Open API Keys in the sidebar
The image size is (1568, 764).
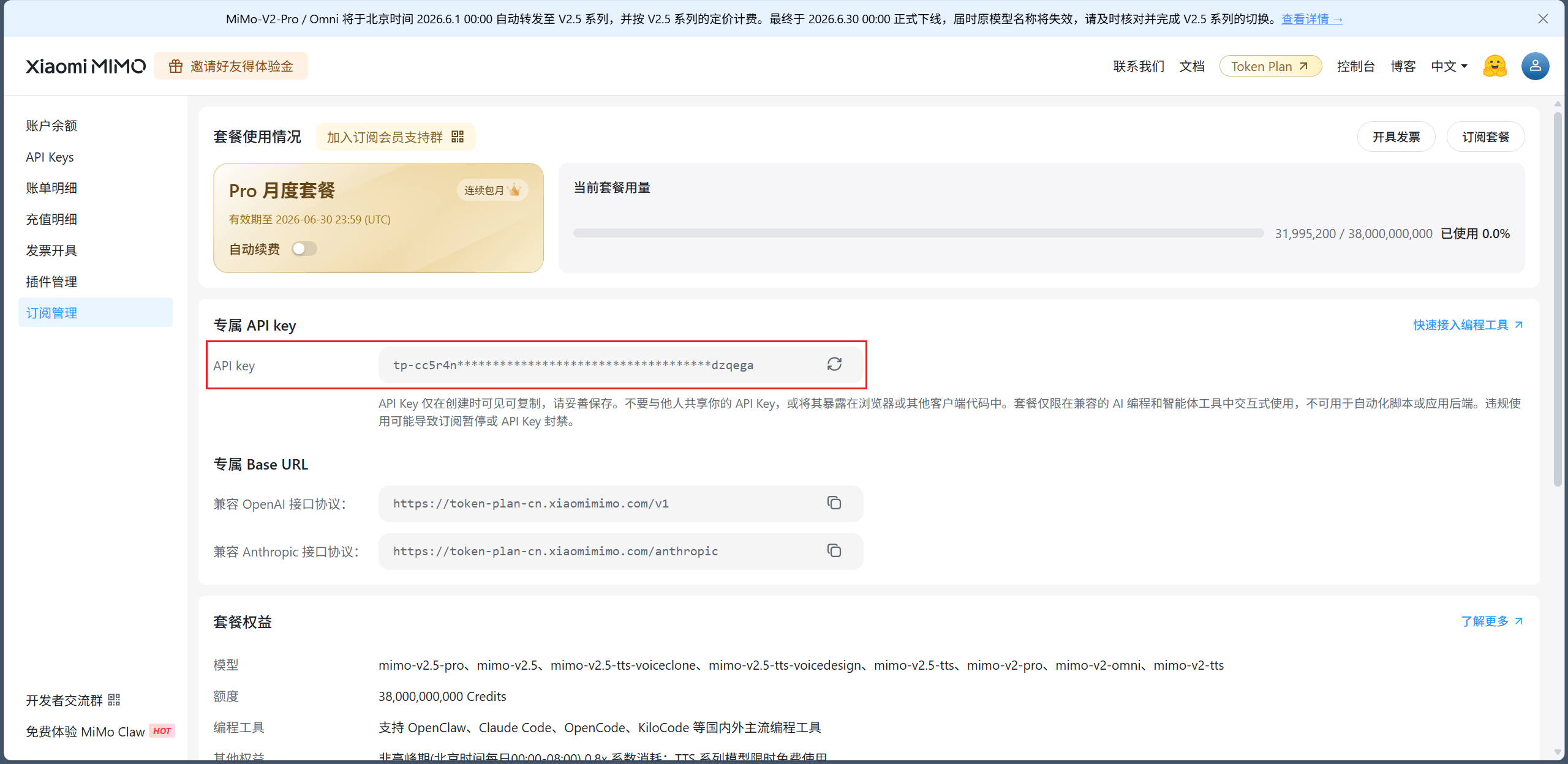pyautogui.click(x=96, y=157)
